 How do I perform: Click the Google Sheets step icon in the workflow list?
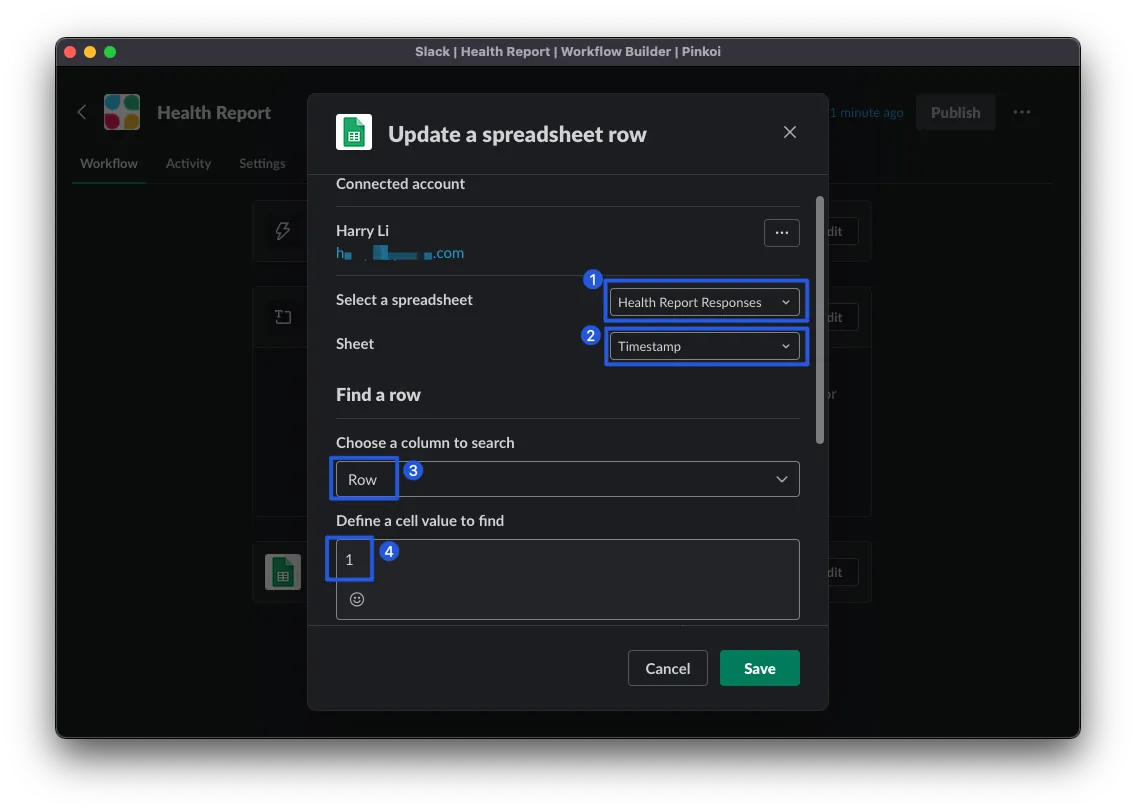(x=283, y=572)
